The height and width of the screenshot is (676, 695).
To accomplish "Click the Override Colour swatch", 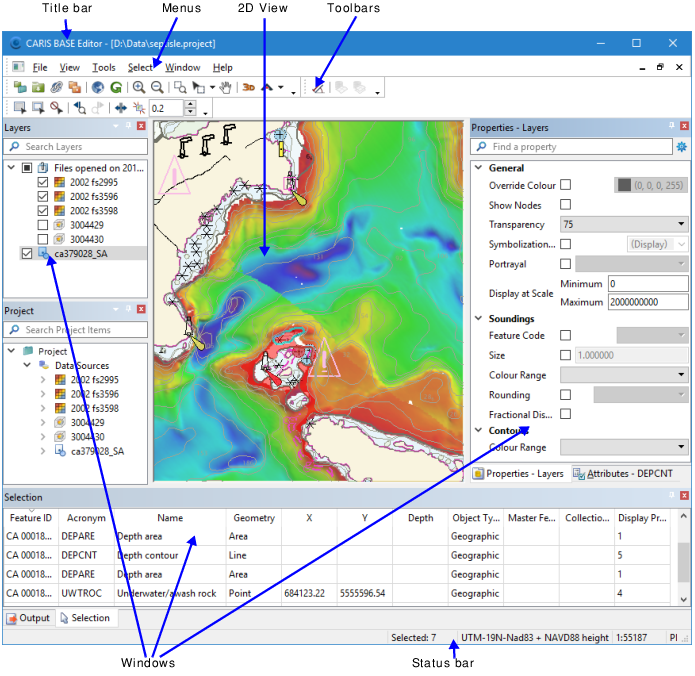I will pos(624,185).
